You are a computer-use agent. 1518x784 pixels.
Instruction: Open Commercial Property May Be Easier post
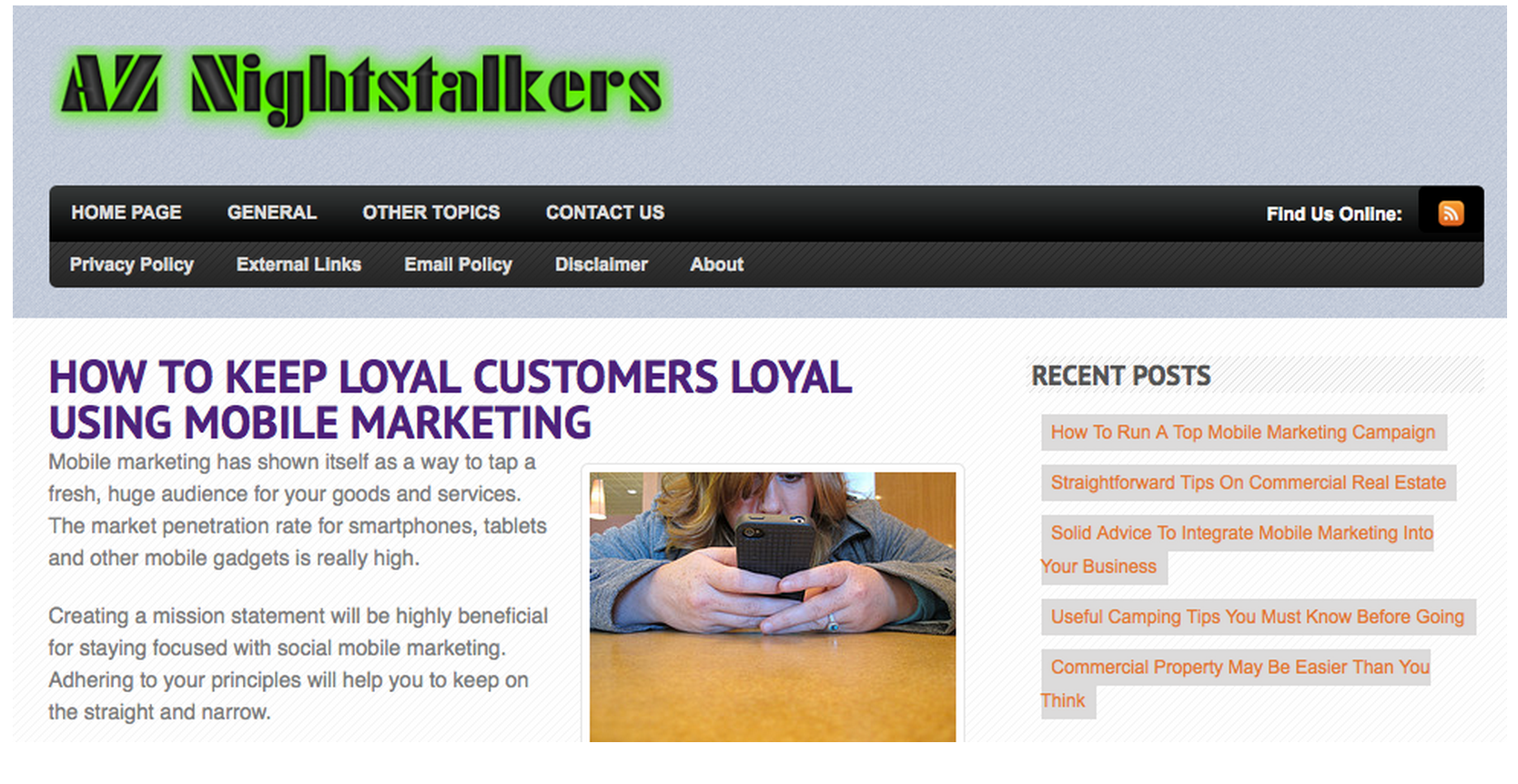tap(1236, 684)
